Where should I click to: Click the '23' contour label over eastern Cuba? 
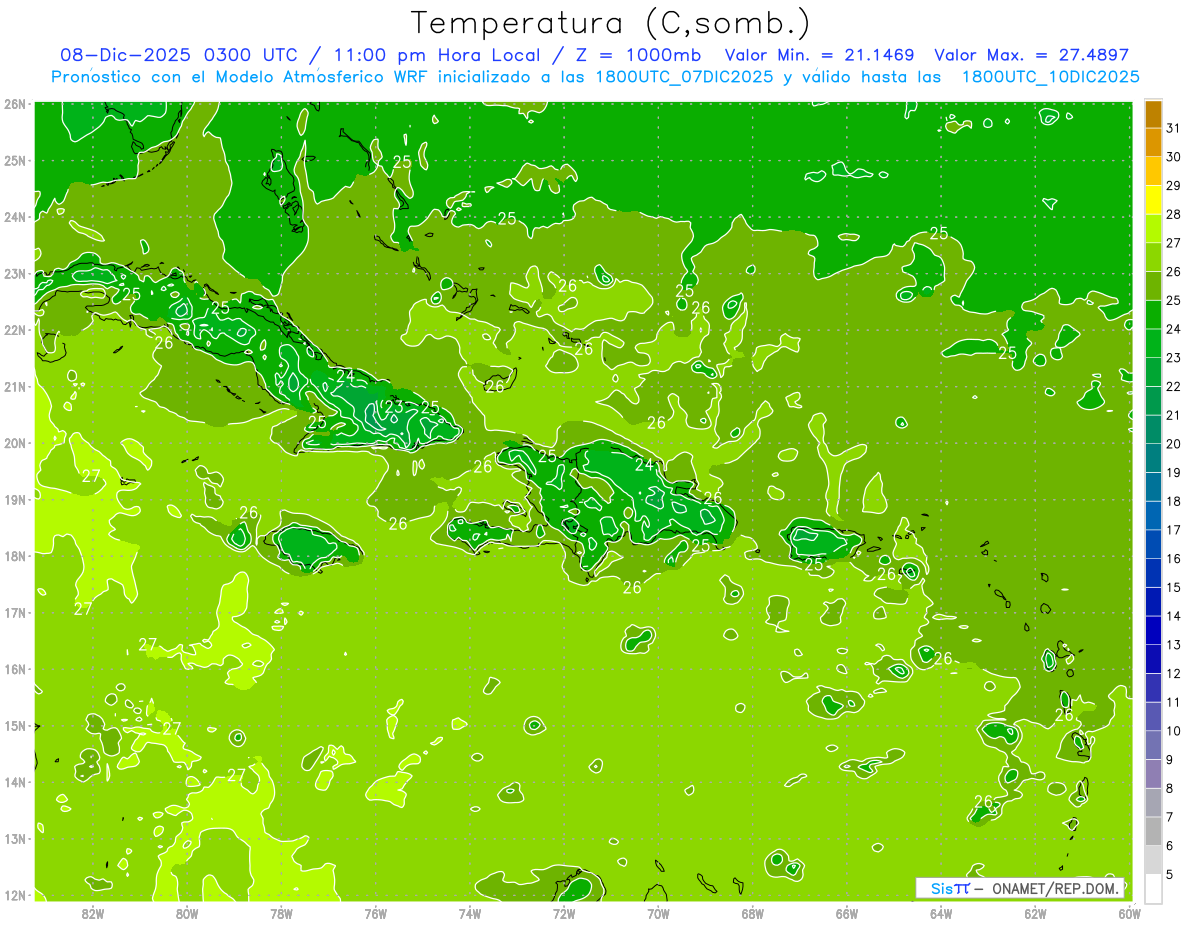pos(393,407)
